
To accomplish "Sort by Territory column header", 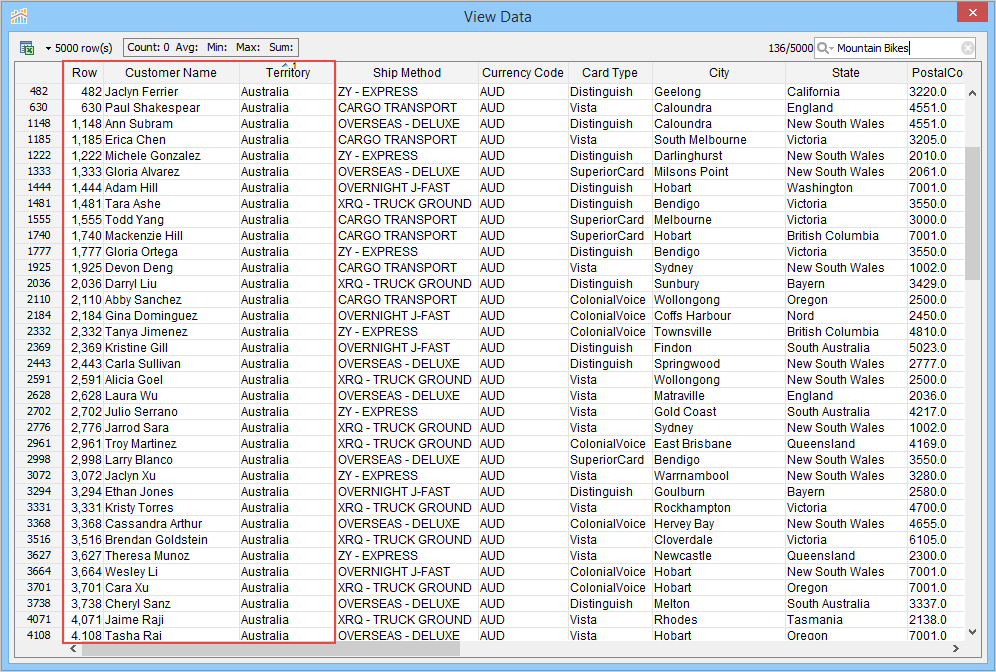I will (x=287, y=72).
